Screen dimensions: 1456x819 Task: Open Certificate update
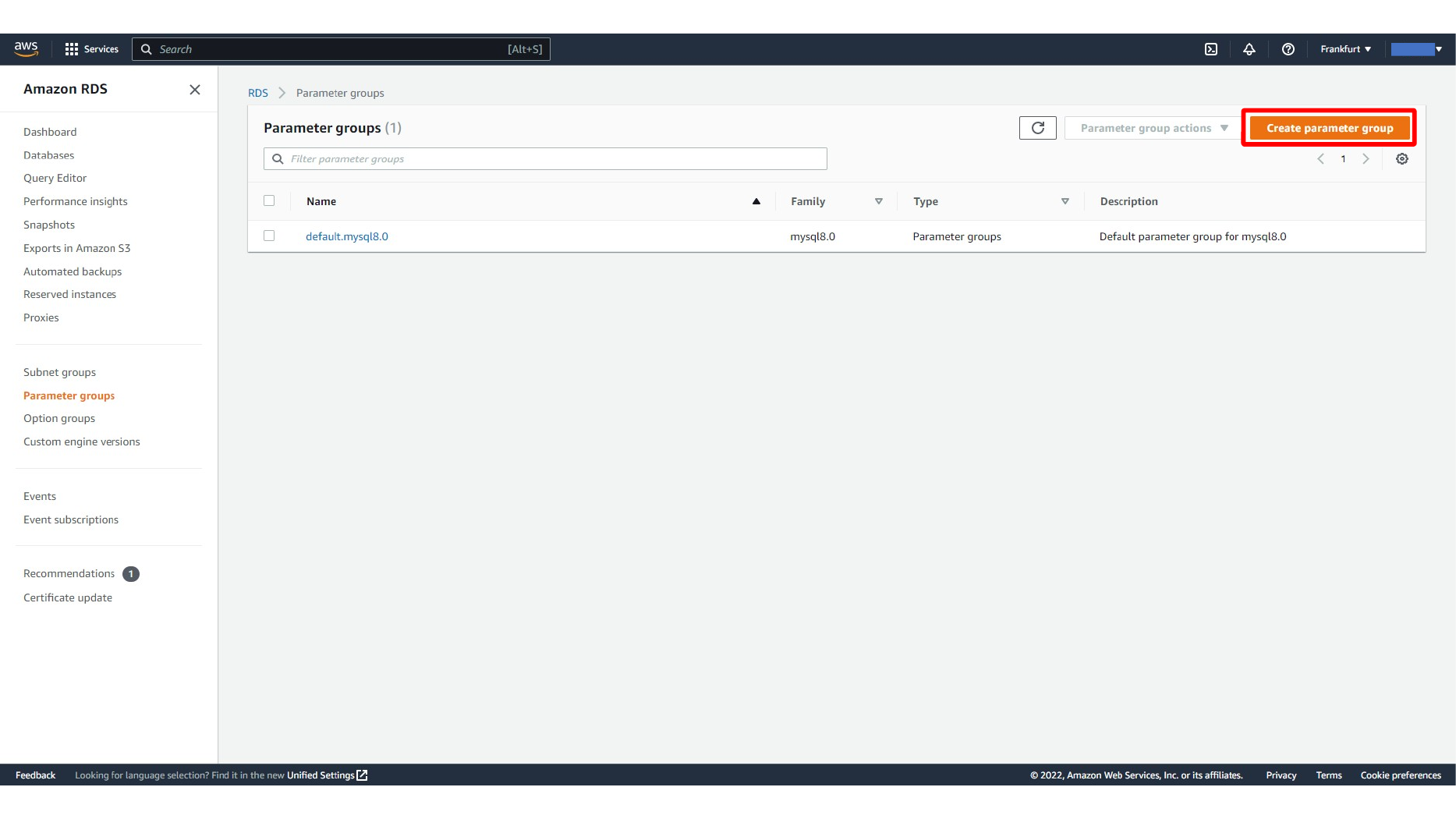[68, 597]
